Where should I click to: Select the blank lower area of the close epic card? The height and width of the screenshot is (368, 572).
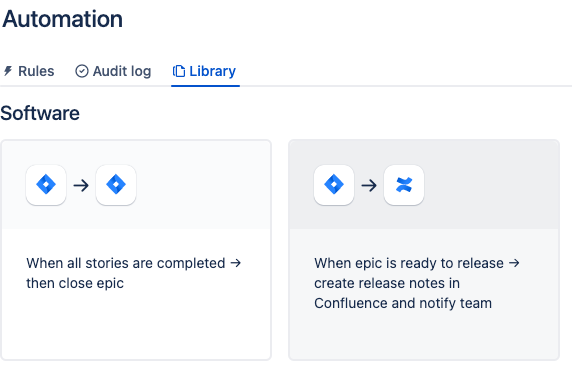click(136, 325)
